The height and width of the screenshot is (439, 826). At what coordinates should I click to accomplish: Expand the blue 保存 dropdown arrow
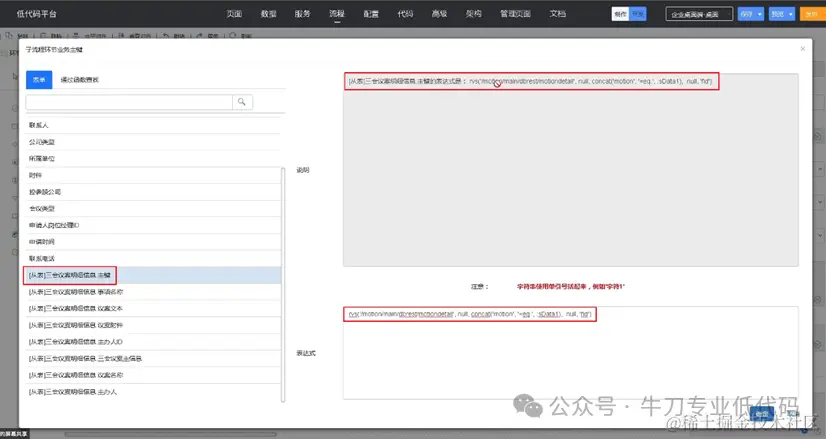click(760, 14)
